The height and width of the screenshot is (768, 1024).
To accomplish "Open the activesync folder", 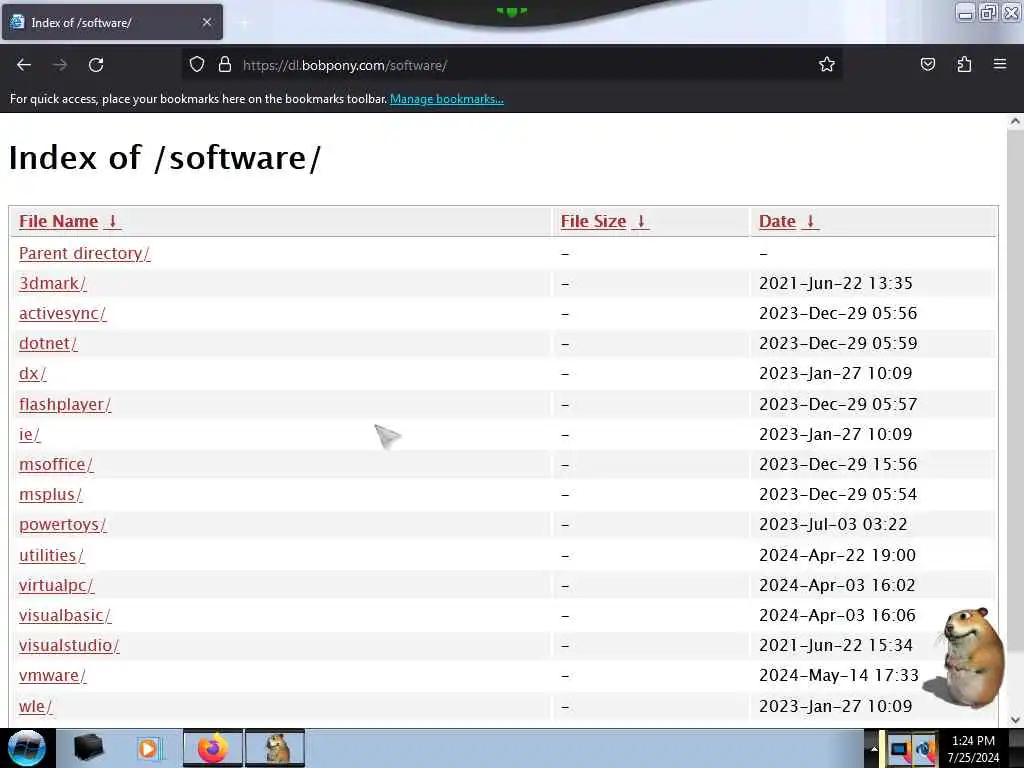I will click(62, 313).
